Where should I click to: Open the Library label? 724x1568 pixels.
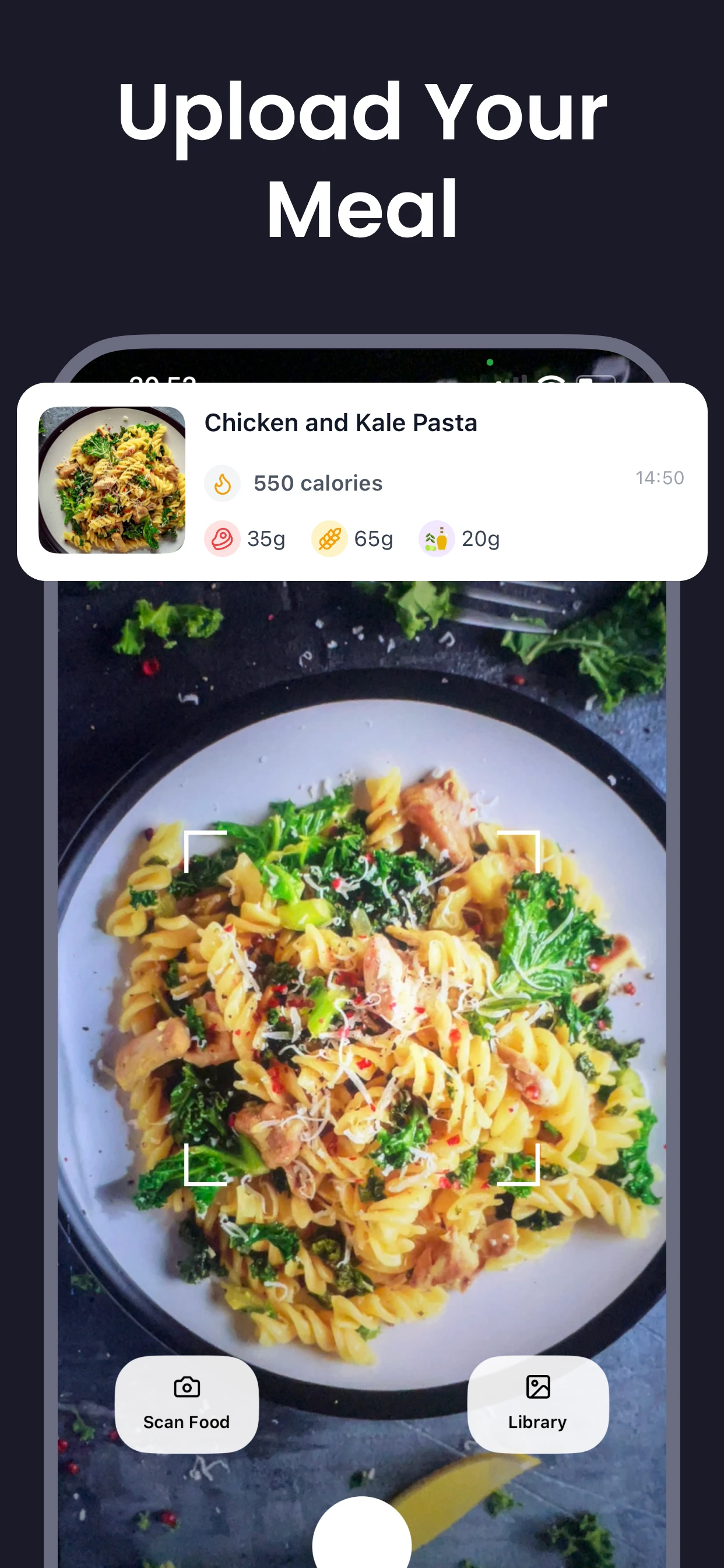tap(537, 1422)
